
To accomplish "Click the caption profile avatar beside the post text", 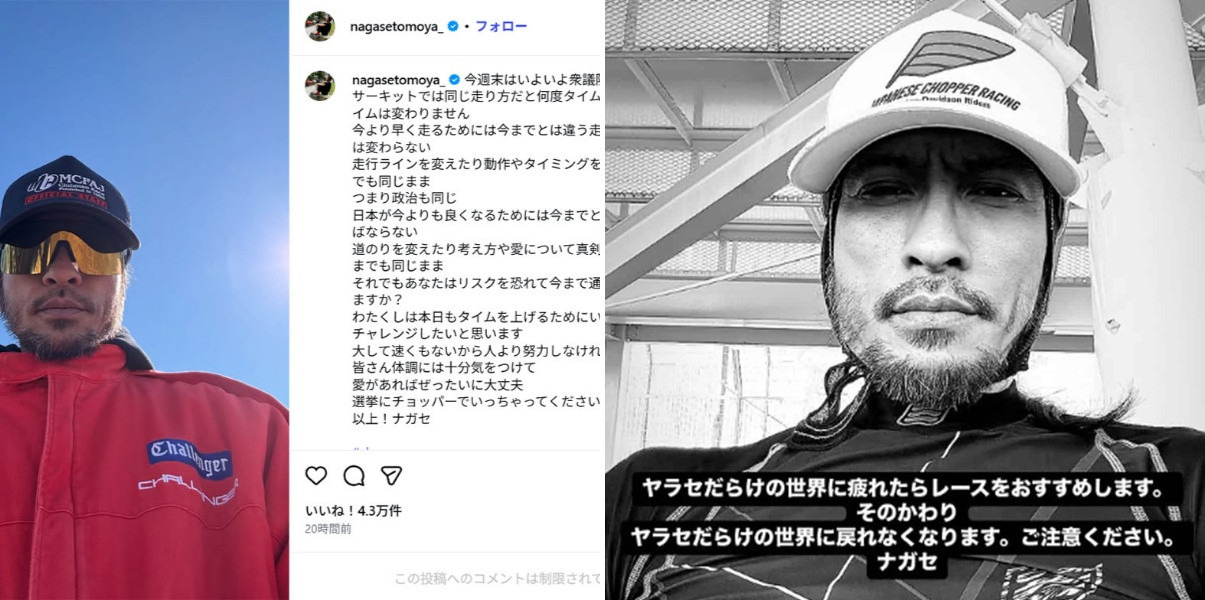I will pyautogui.click(x=320, y=85).
